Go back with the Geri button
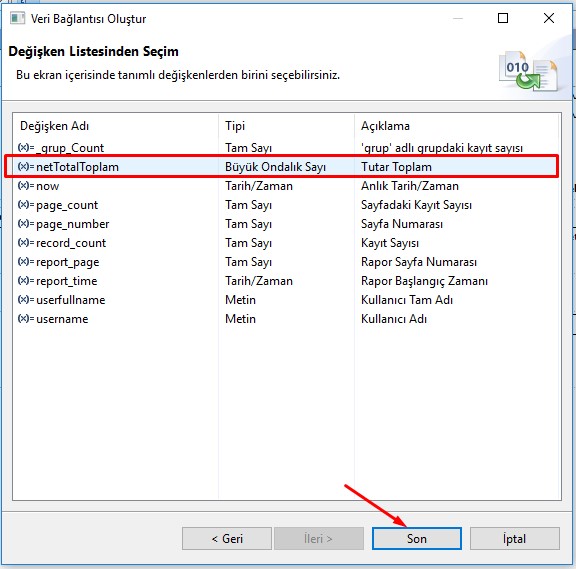This screenshot has height=569, width=576. (227, 539)
